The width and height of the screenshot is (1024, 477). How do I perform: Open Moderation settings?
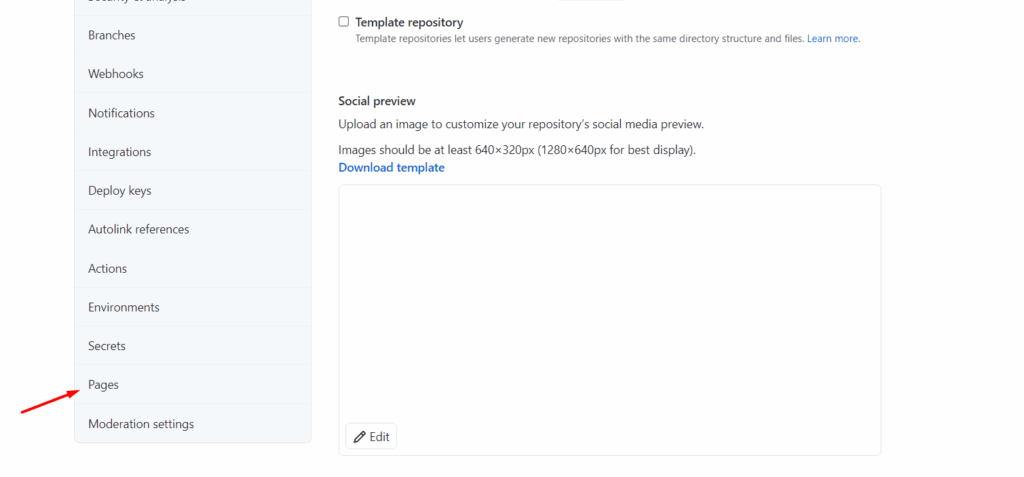click(x=193, y=423)
